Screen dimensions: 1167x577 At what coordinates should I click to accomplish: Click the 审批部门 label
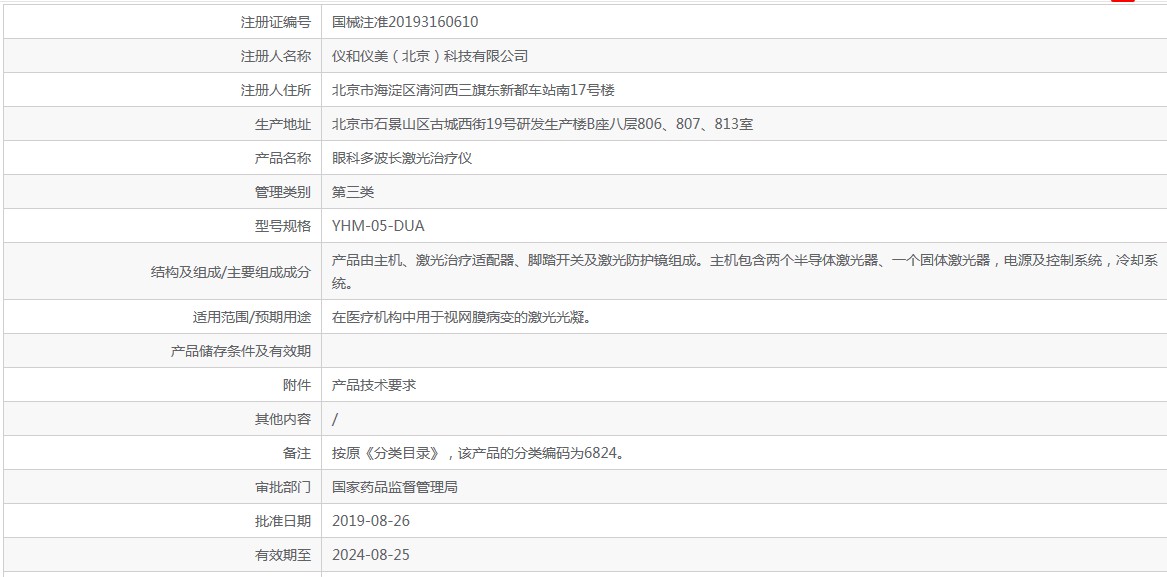coord(283,488)
